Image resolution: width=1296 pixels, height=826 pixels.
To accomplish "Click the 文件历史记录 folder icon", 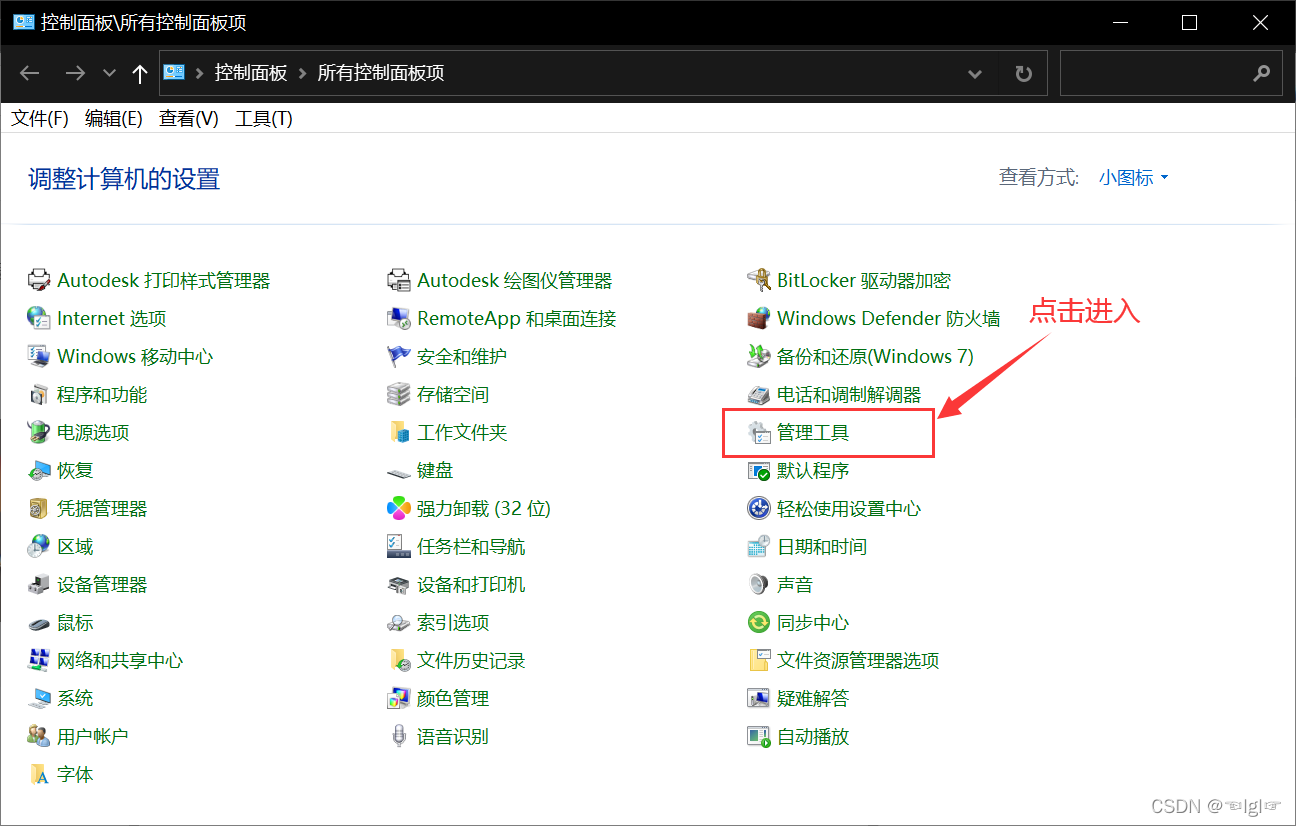I will tap(399, 660).
